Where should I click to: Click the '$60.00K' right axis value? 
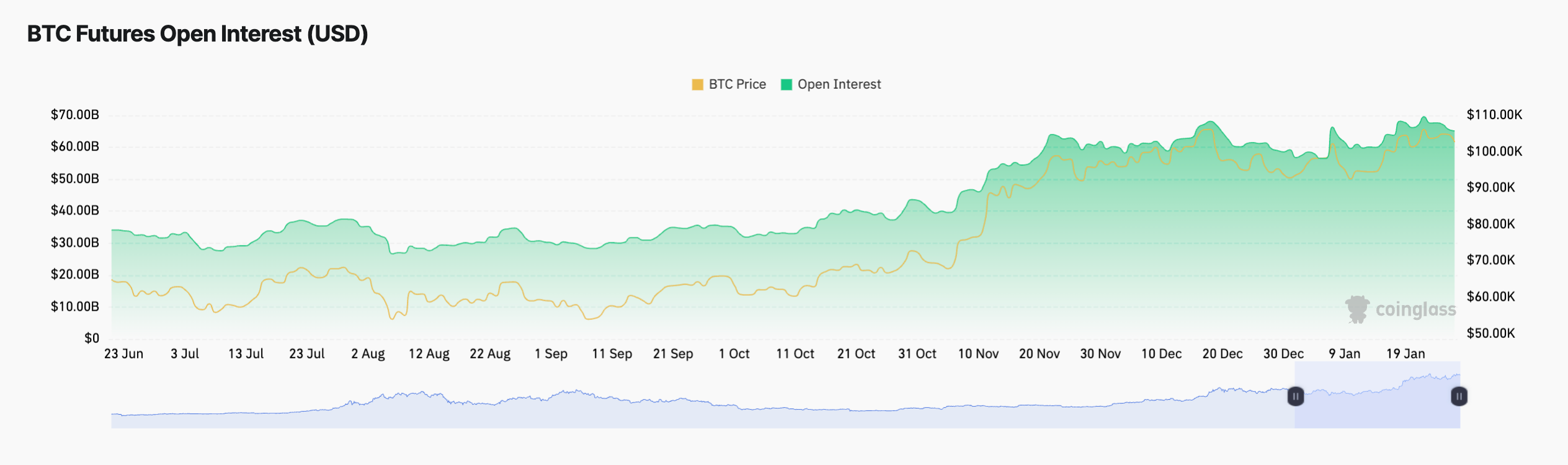[x=1490, y=296]
